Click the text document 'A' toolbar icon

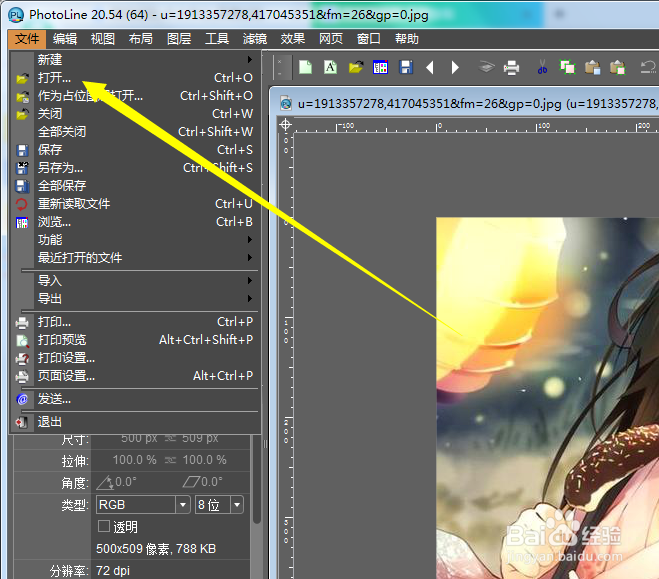click(330, 67)
